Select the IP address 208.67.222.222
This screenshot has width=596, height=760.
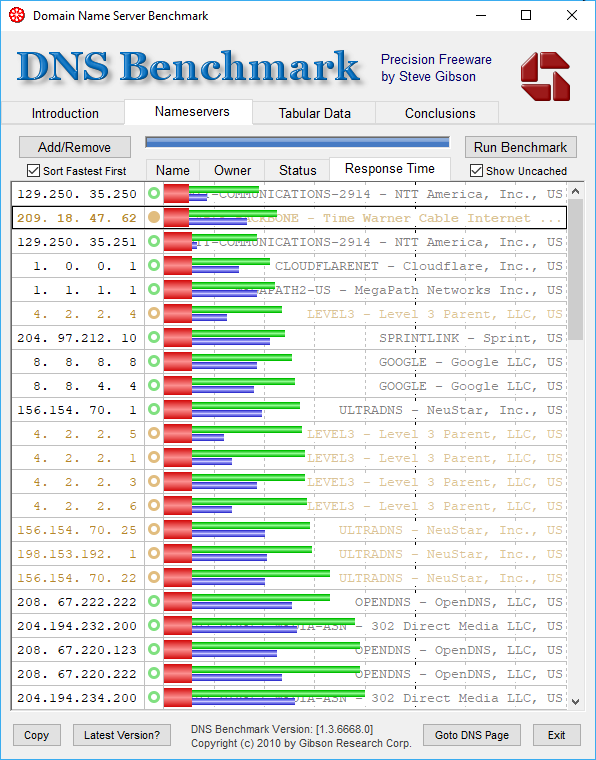pyautogui.click(x=77, y=602)
